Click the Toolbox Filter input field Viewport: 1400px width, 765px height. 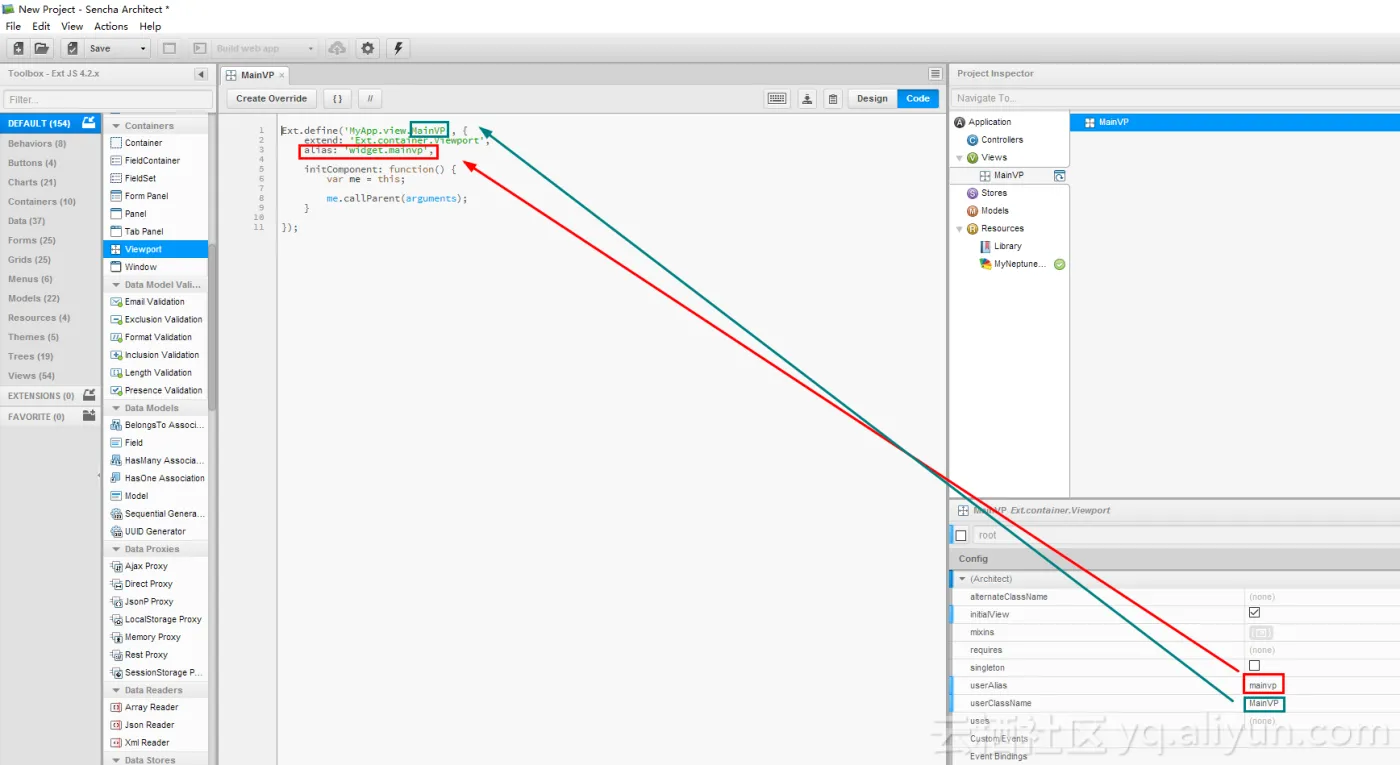108,100
